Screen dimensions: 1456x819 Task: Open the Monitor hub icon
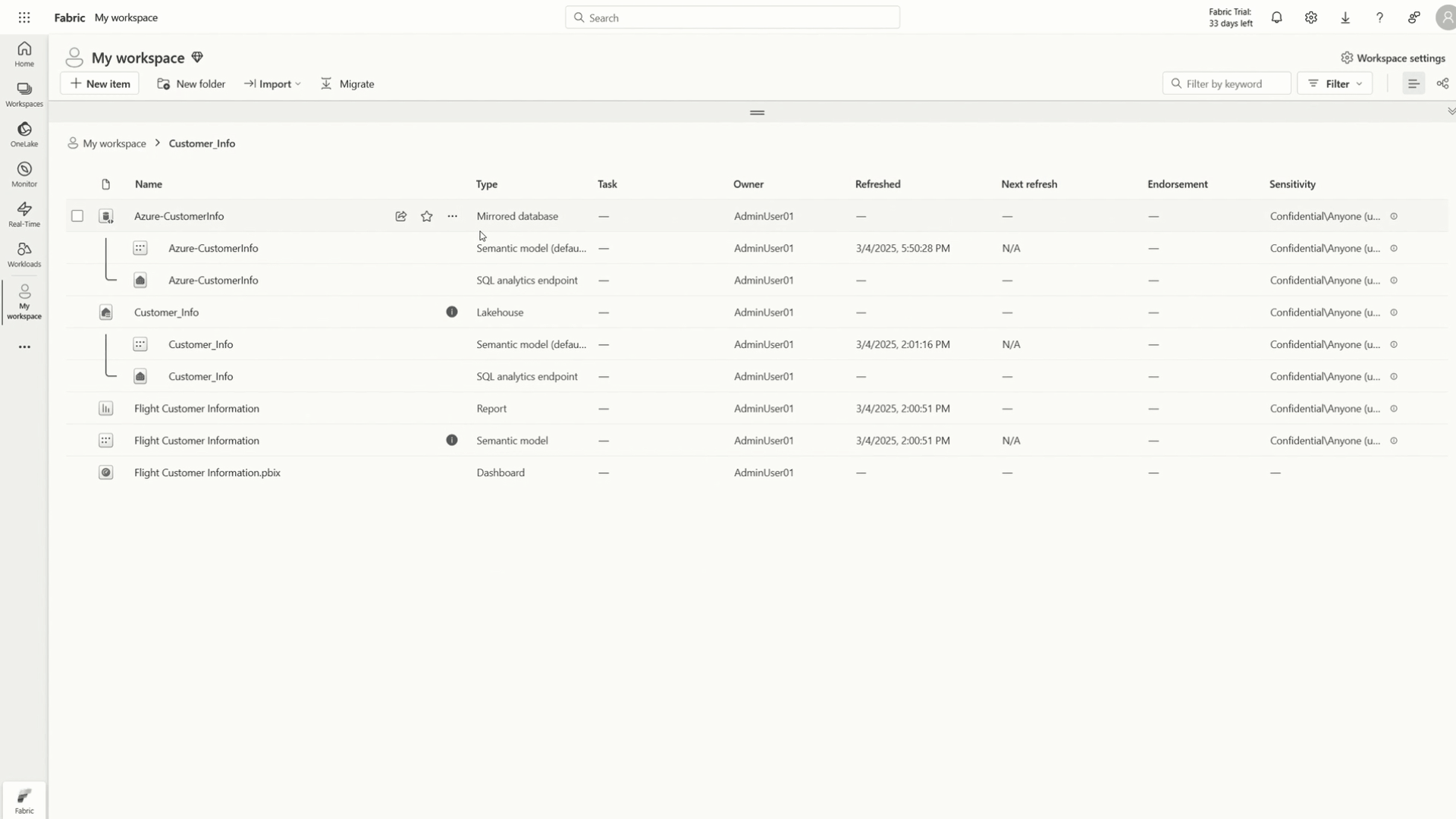click(24, 174)
